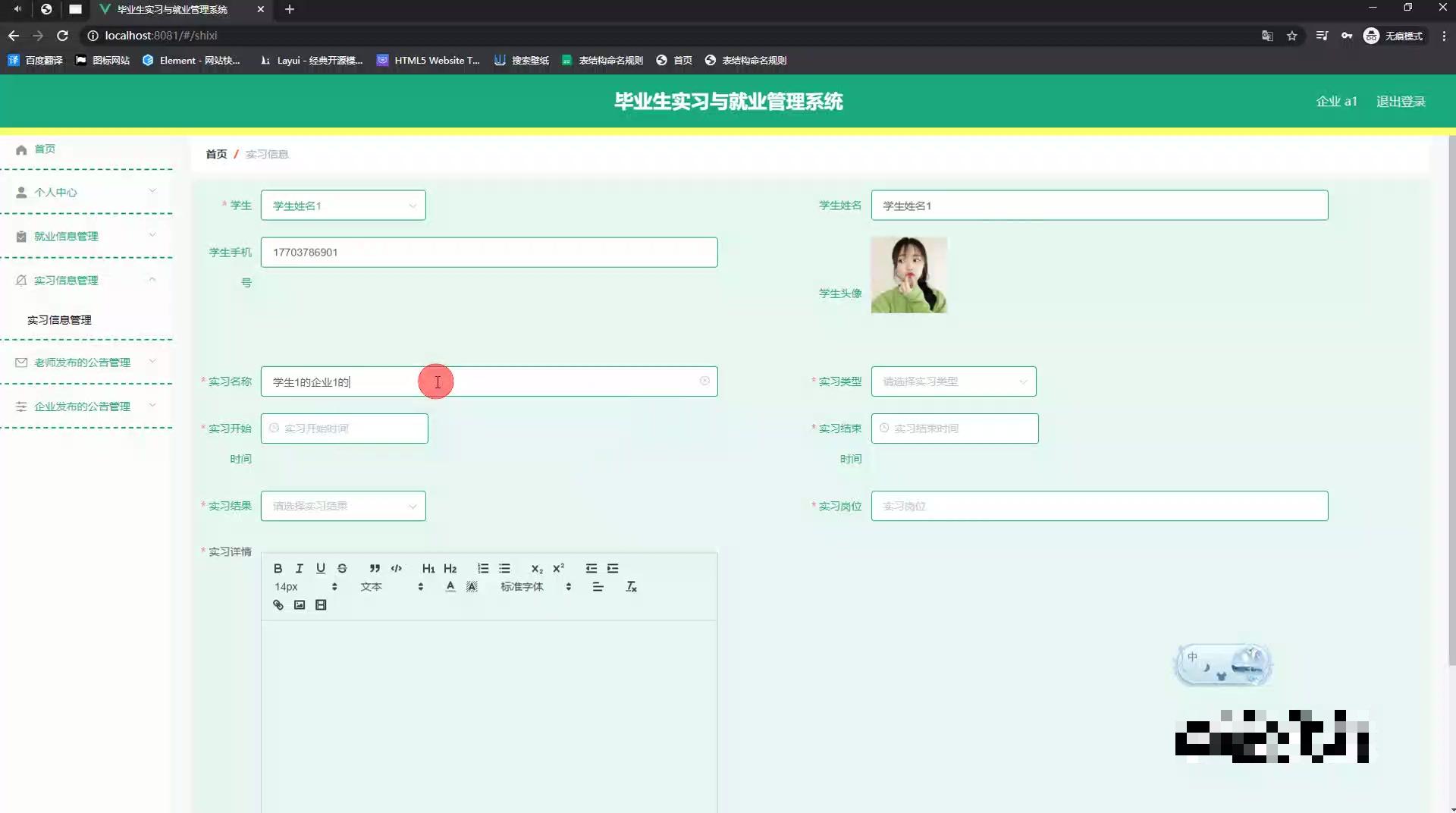The height and width of the screenshot is (813, 1456).
Task: Open a new browser tab
Action: point(289,9)
